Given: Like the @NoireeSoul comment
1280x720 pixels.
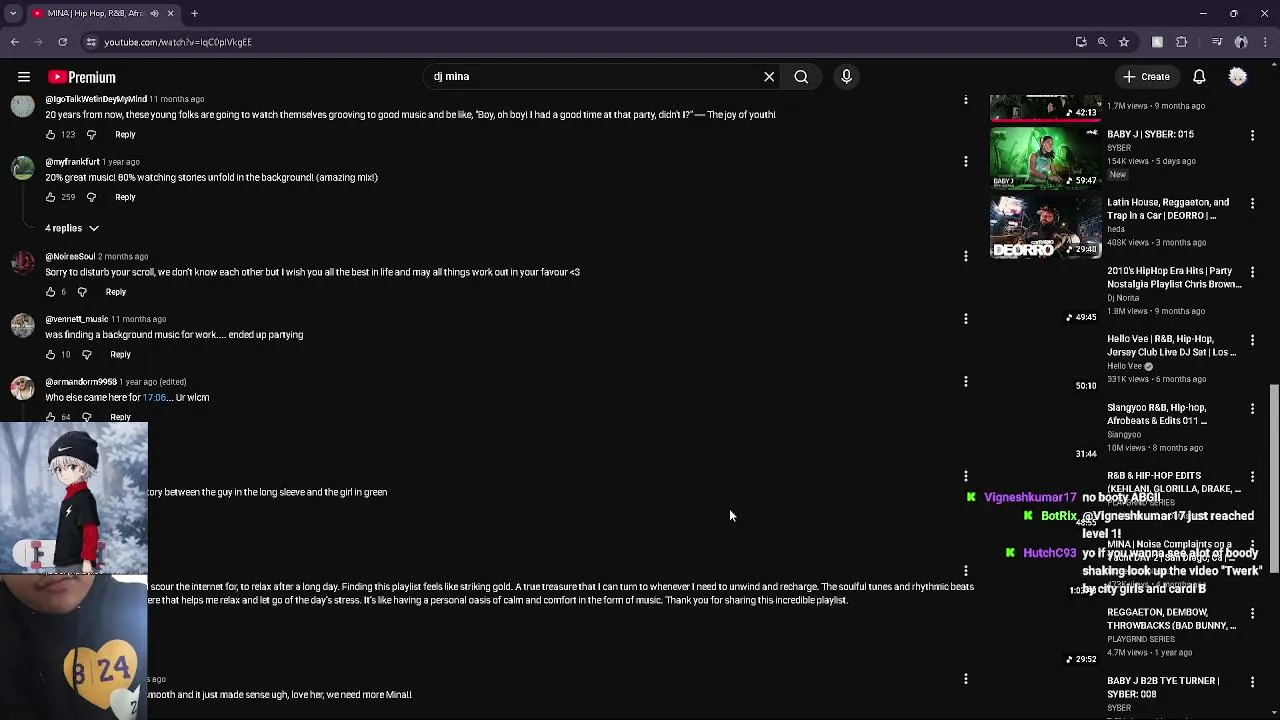Looking at the screenshot, I should (51, 292).
